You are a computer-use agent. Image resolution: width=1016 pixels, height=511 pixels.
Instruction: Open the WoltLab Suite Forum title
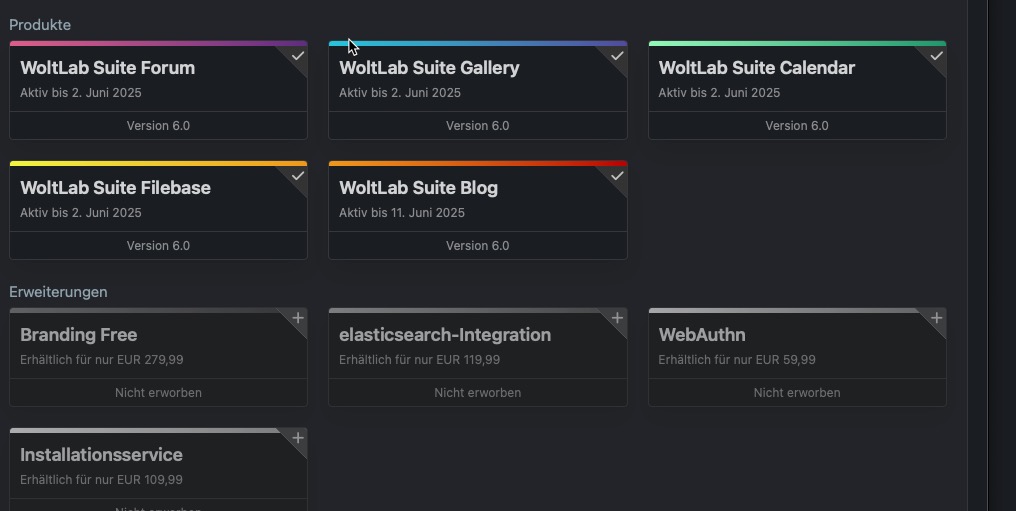pos(107,68)
